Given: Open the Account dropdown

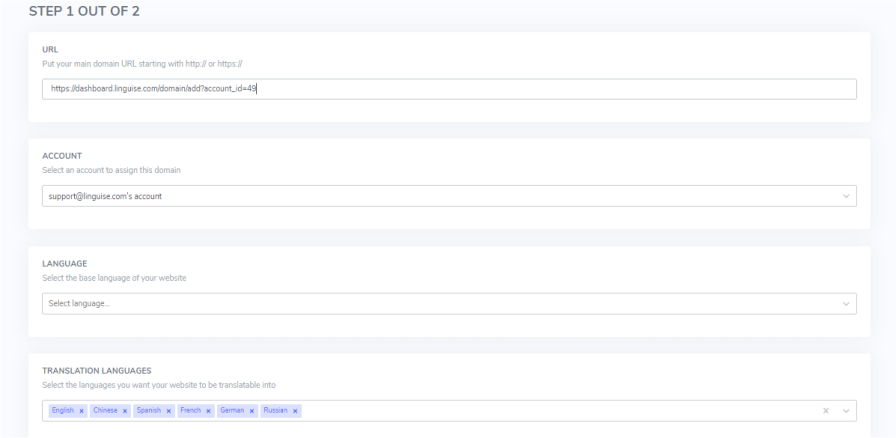Looking at the screenshot, I should [449, 196].
